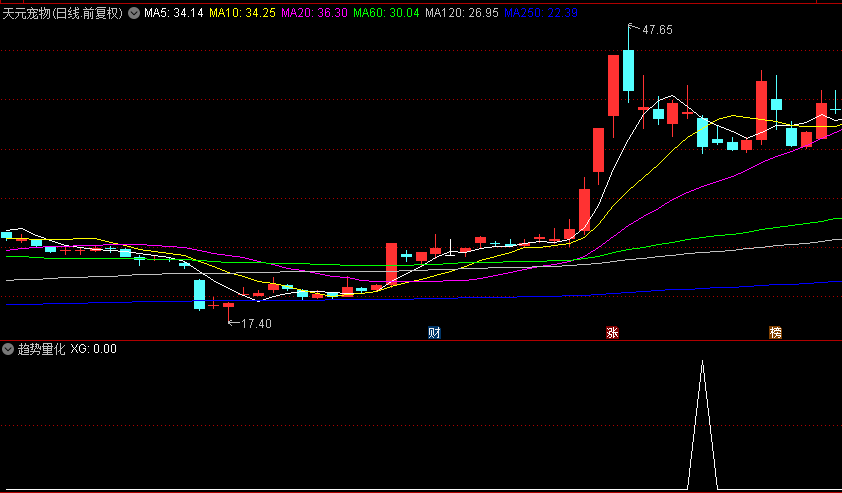
Task: Select the candlestick with the 47.65 high
Action: click(628, 70)
